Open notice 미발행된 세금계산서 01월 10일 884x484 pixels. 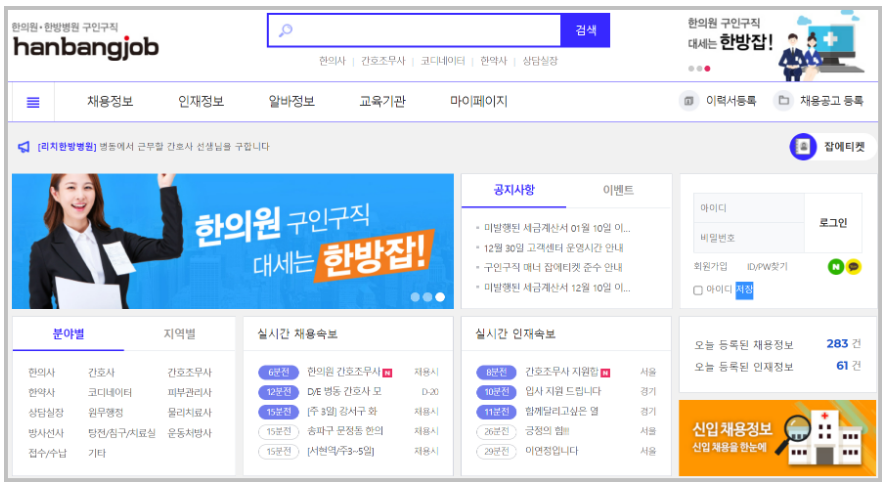557,228
